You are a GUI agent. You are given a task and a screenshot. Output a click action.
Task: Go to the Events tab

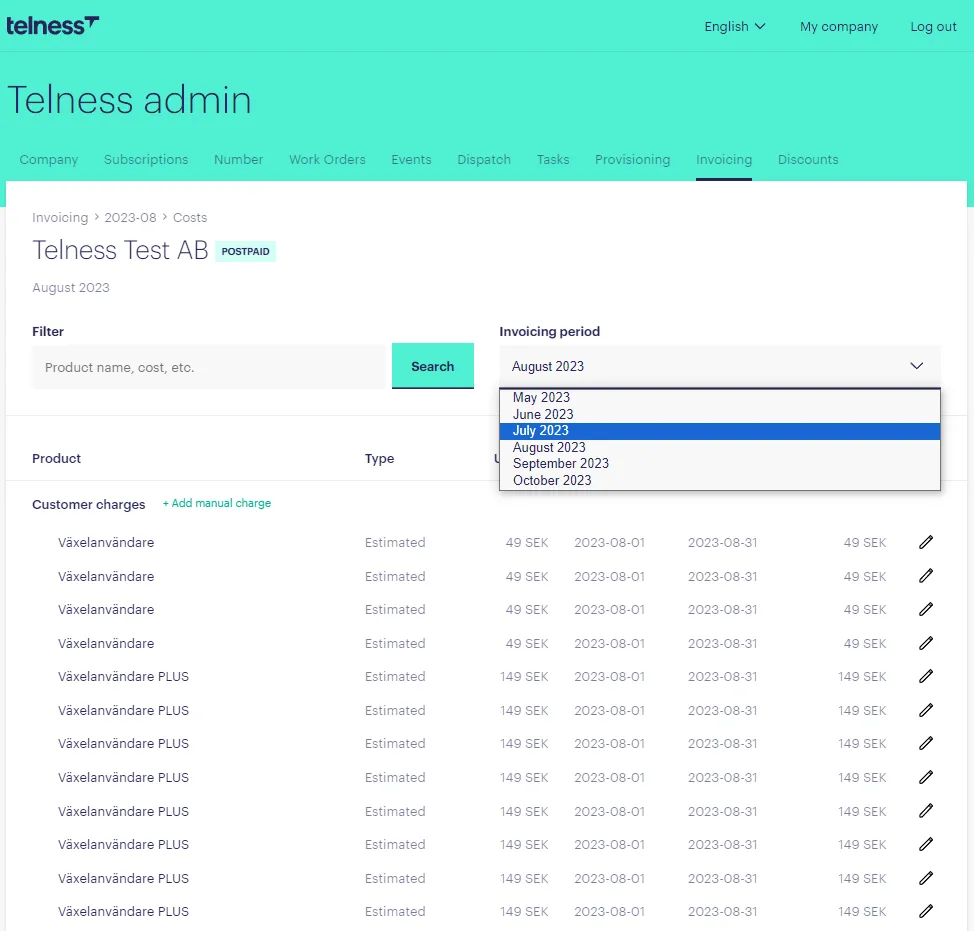click(411, 160)
